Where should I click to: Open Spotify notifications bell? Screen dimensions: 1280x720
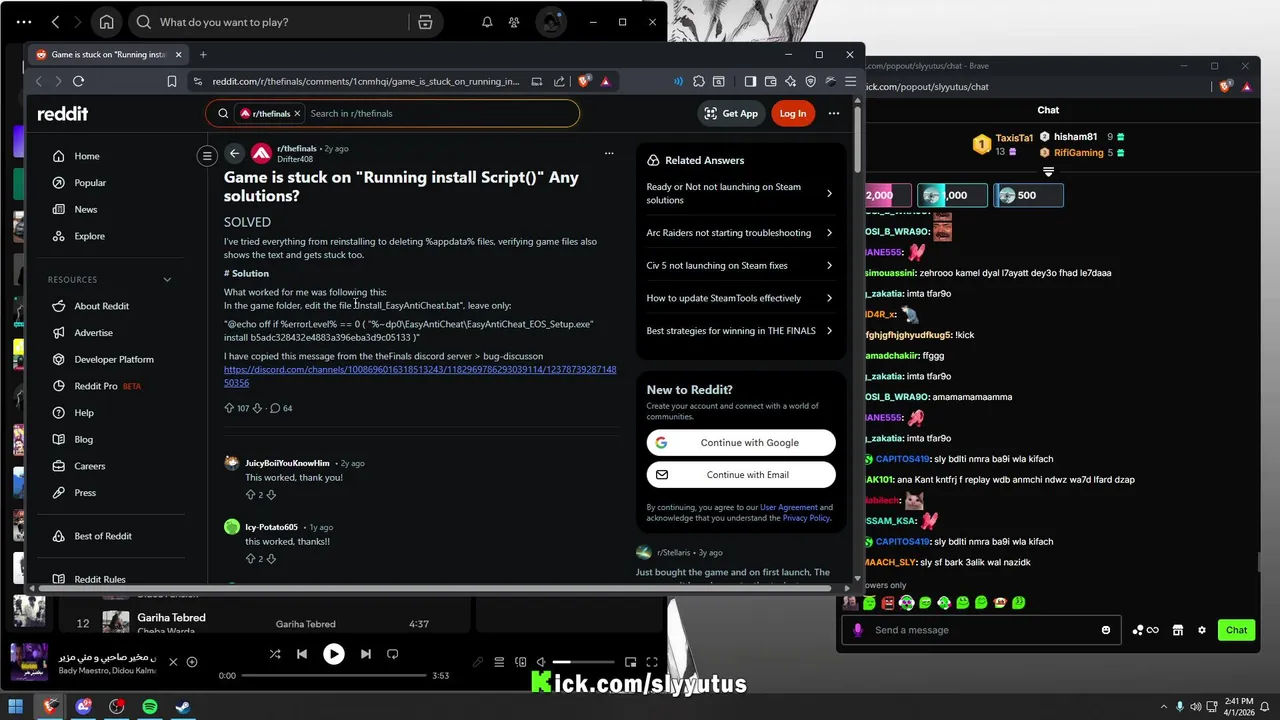487,22
